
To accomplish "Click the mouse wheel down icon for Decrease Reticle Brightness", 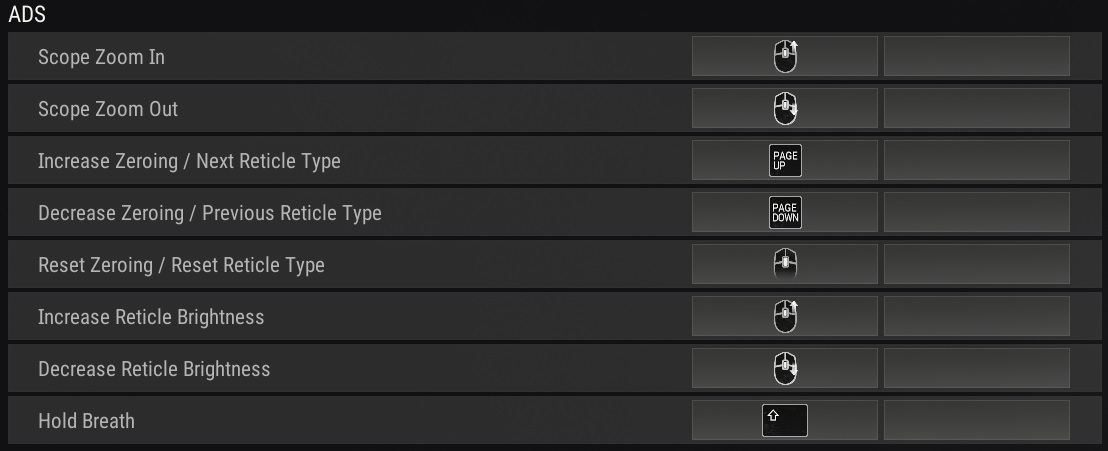I will 785,368.
